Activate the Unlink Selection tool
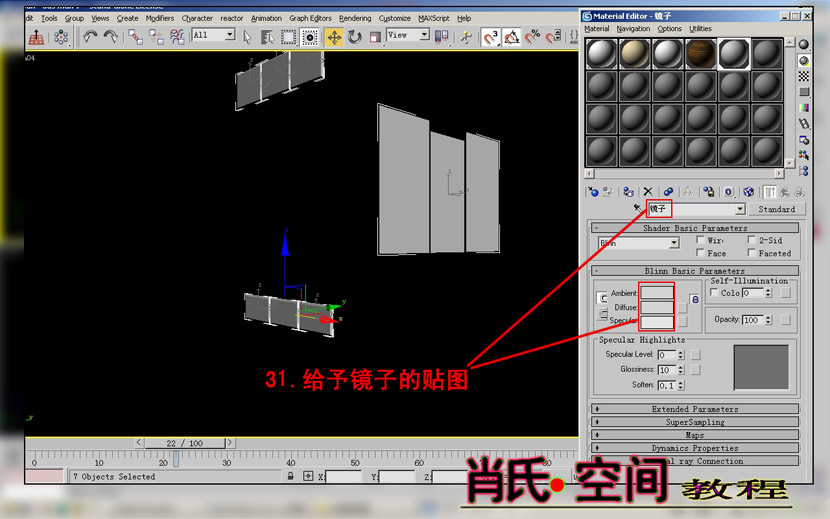The width and height of the screenshot is (830, 519). coord(156,37)
